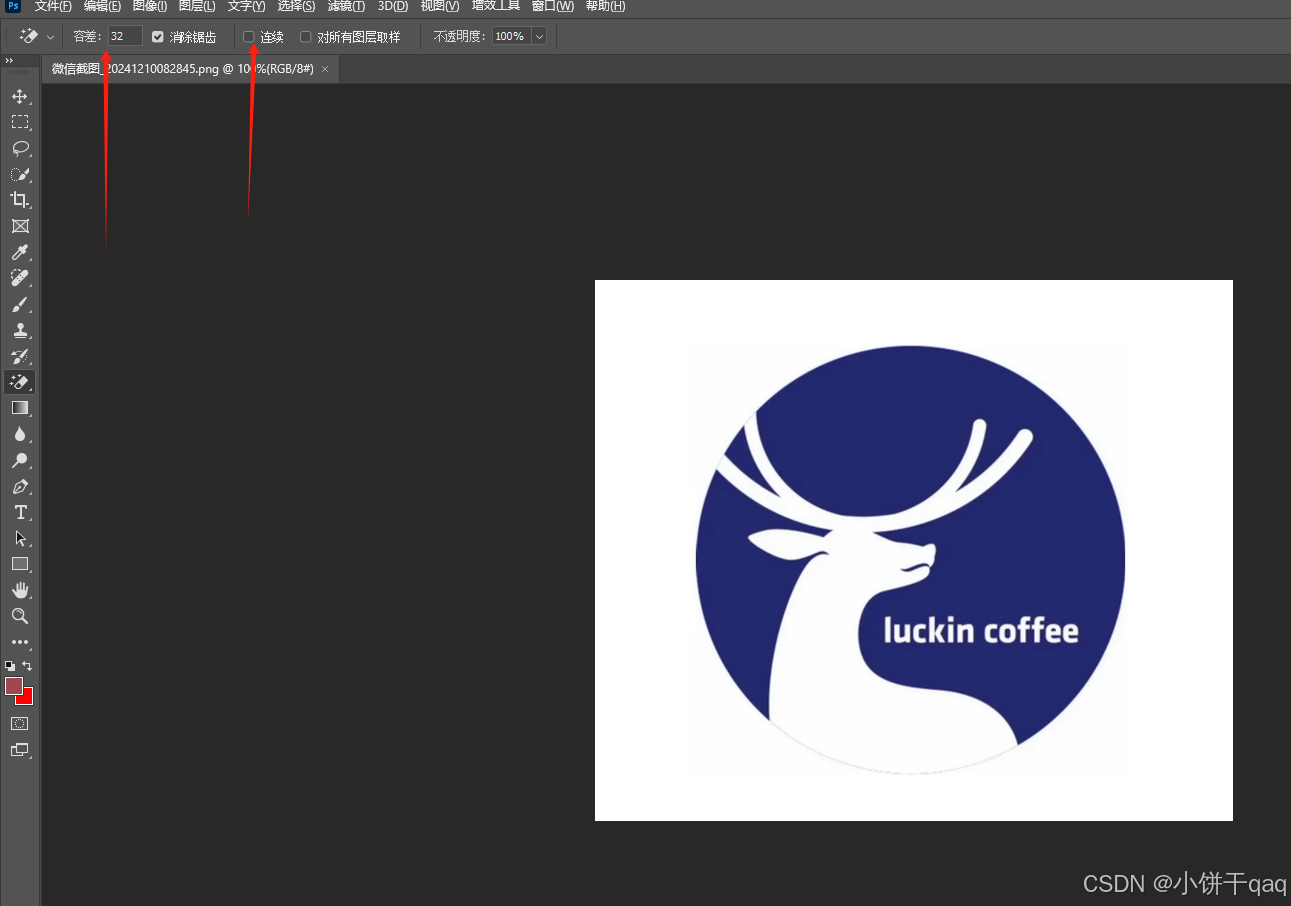The width and height of the screenshot is (1291, 906).
Task: Select the Horizontal Type tool
Action: point(19,512)
